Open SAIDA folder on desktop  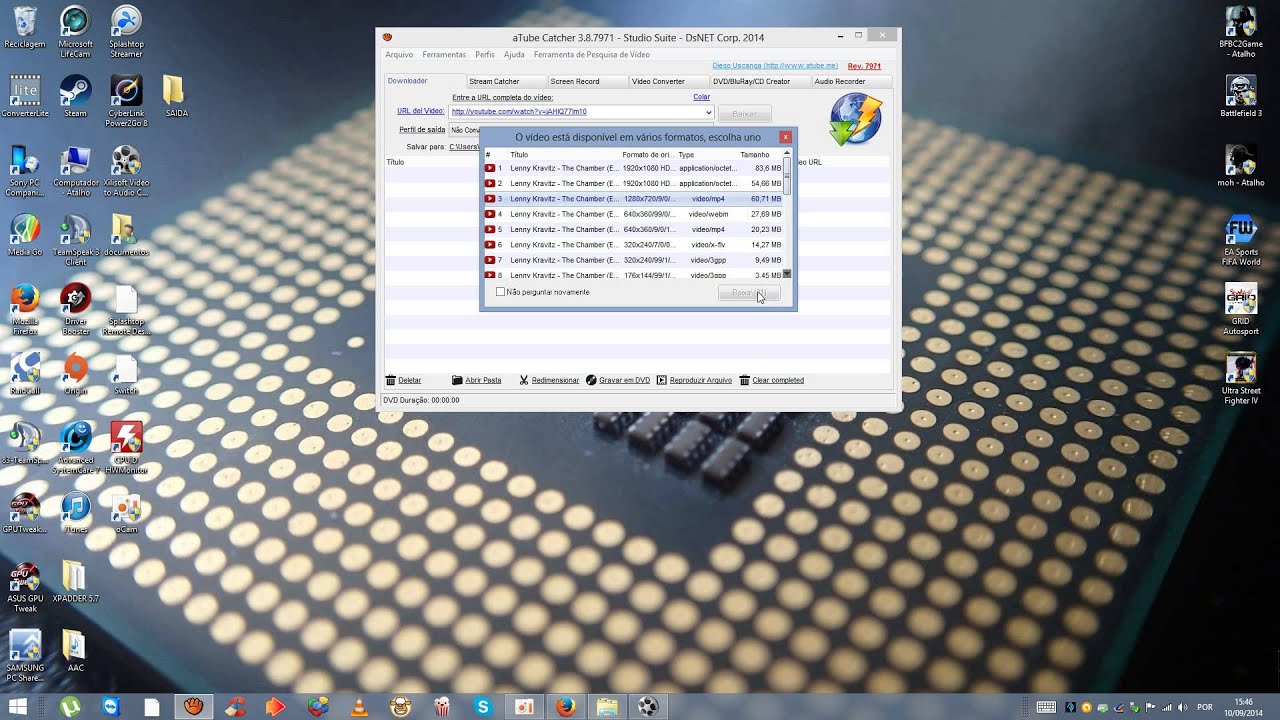point(176,97)
